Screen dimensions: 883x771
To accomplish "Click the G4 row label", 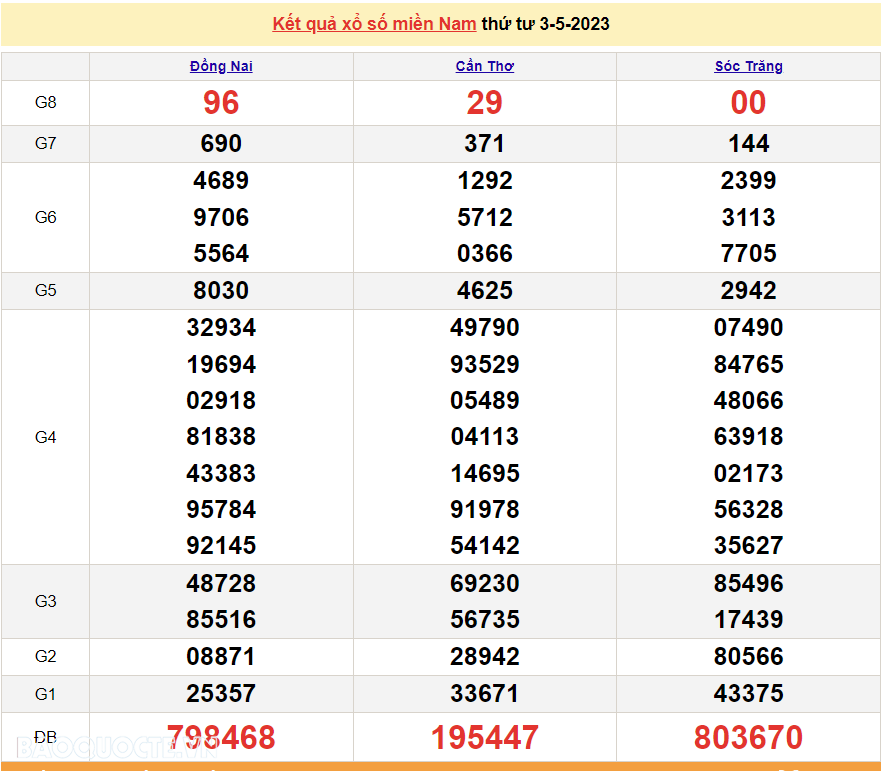I will pyautogui.click(x=46, y=437).
